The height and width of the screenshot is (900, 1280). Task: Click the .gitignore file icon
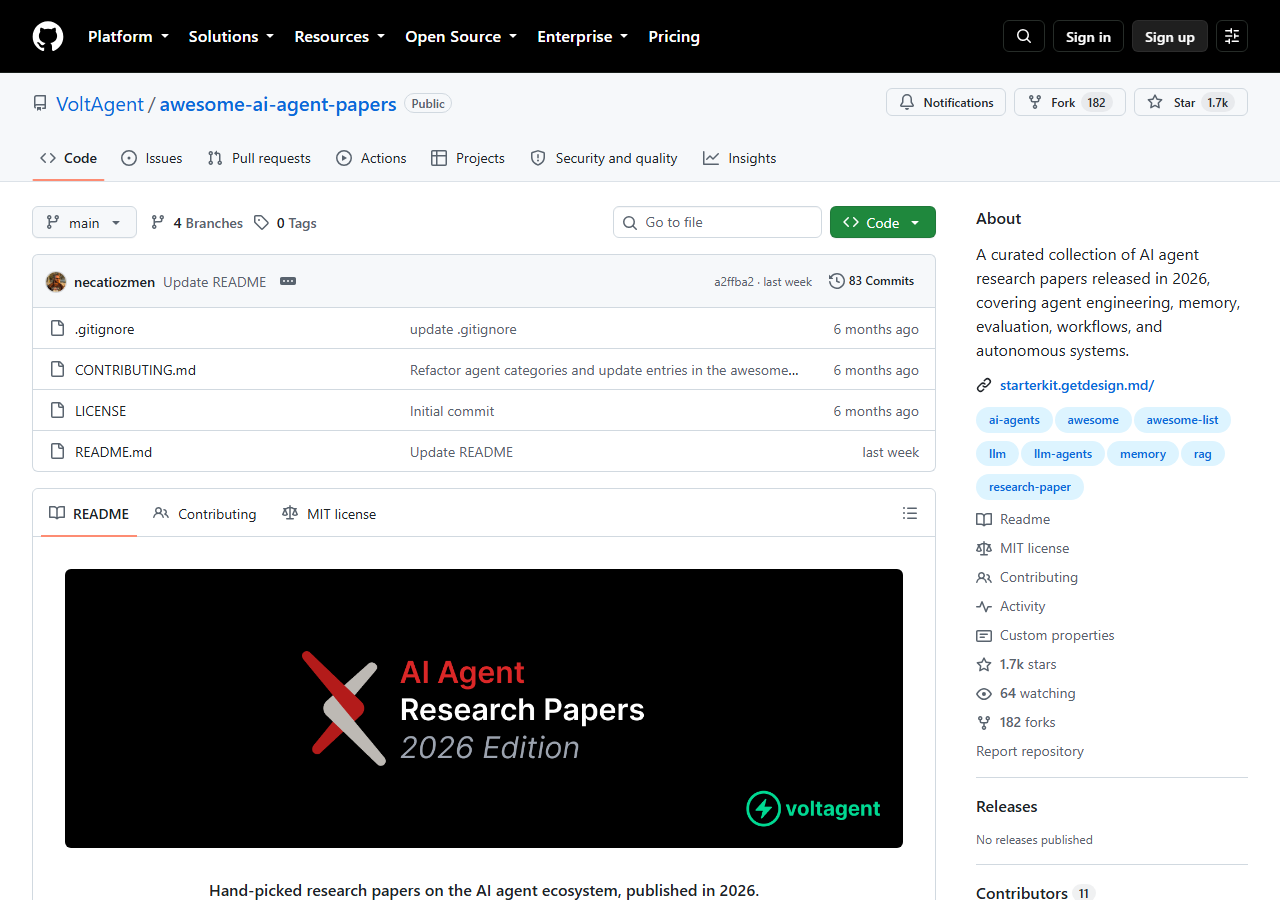[57, 329]
